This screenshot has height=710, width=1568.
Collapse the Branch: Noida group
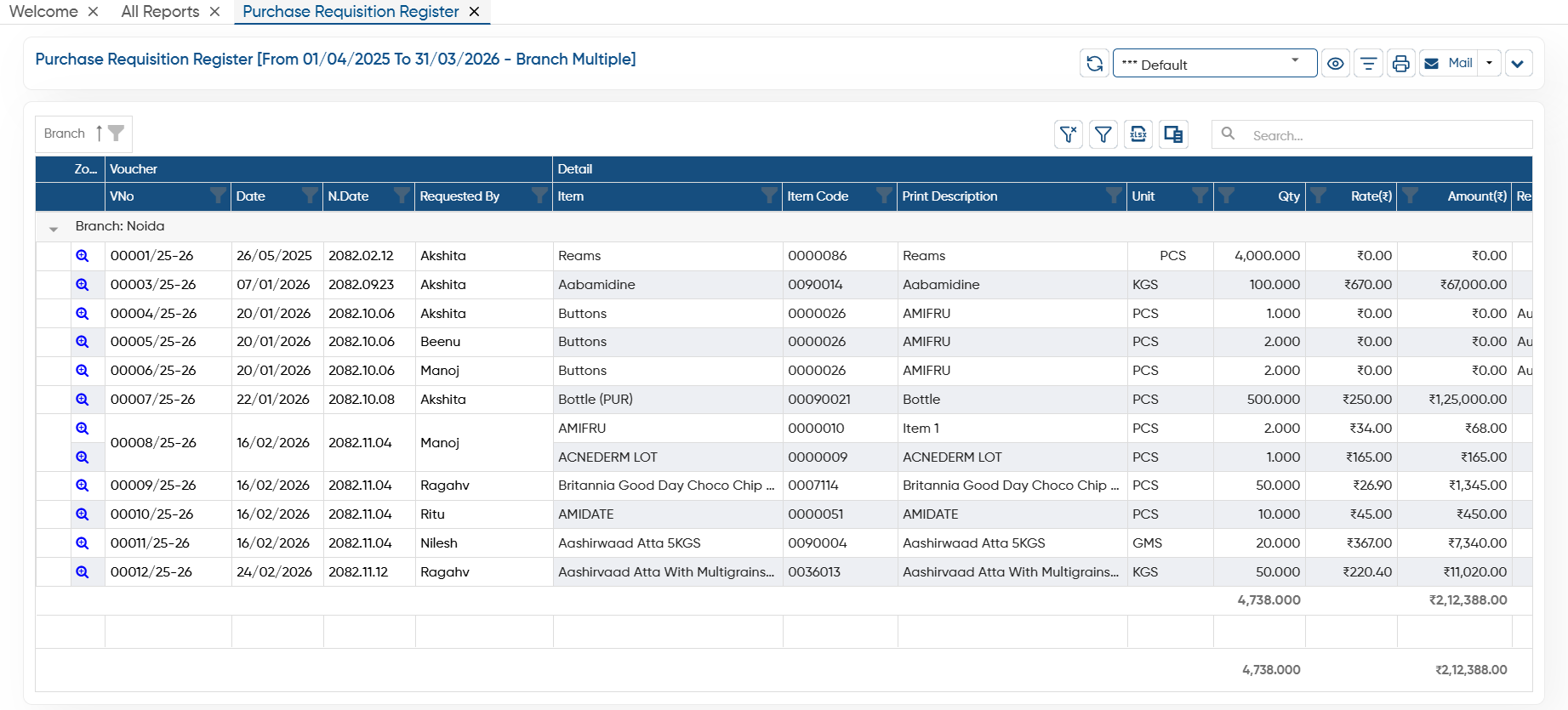coord(54,228)
